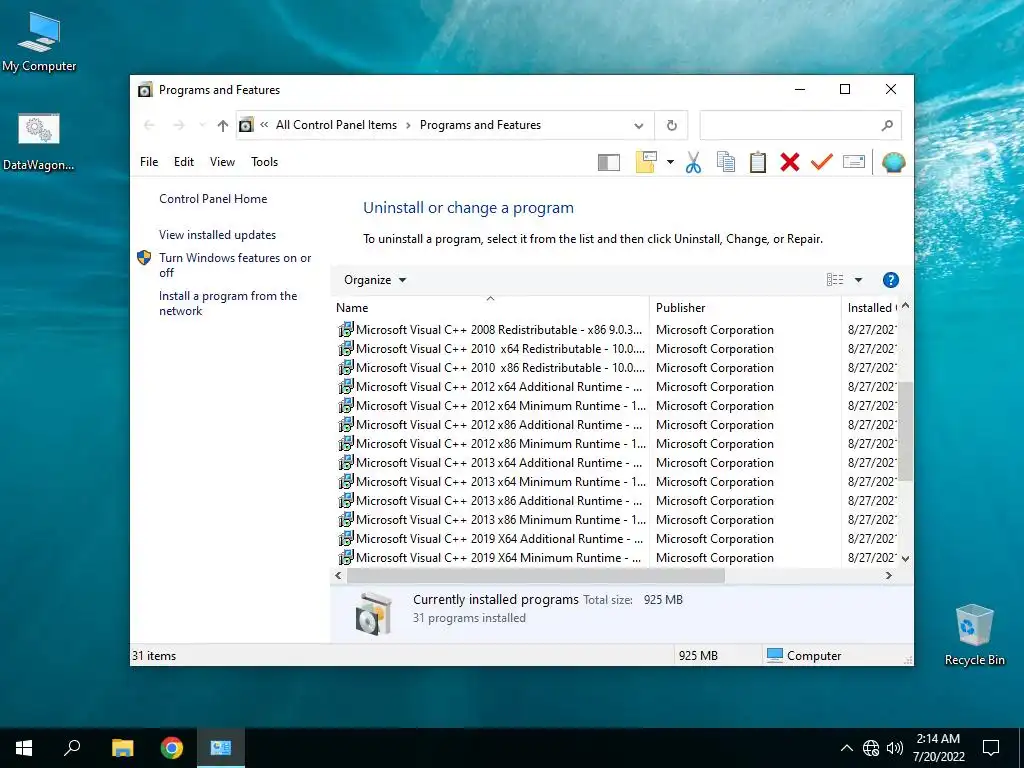Click All Control Panel Items breadcrumb
1024x768 pixels.
tap(336, 125)
